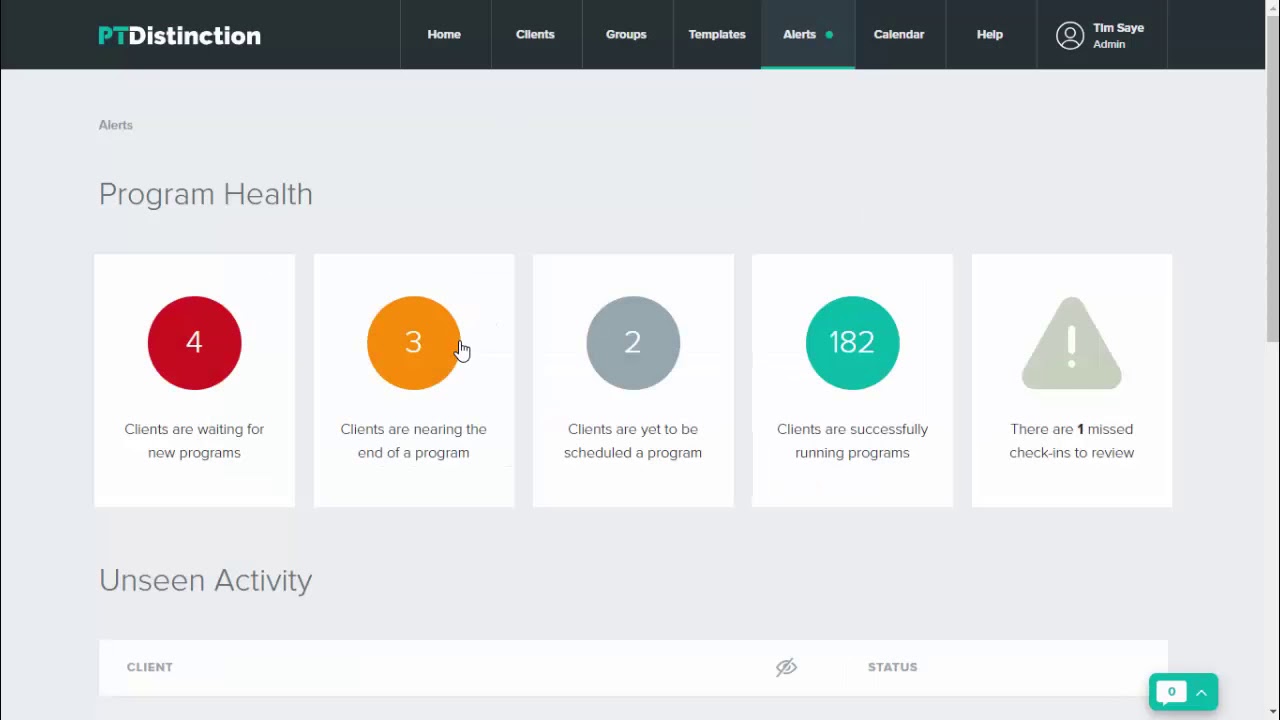Click the Program Health heading
The width and height of the screenshot is (1280, 720).
[x=206, y=194]
